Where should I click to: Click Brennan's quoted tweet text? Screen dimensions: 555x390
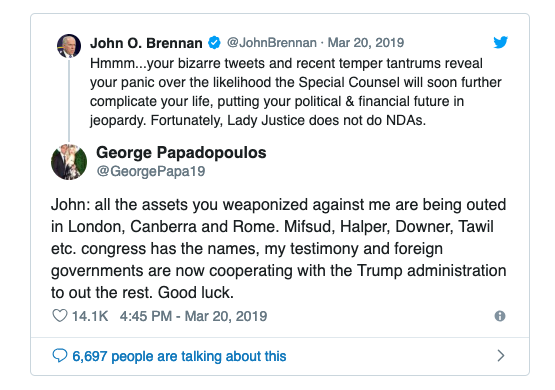(x=296, y=92)
